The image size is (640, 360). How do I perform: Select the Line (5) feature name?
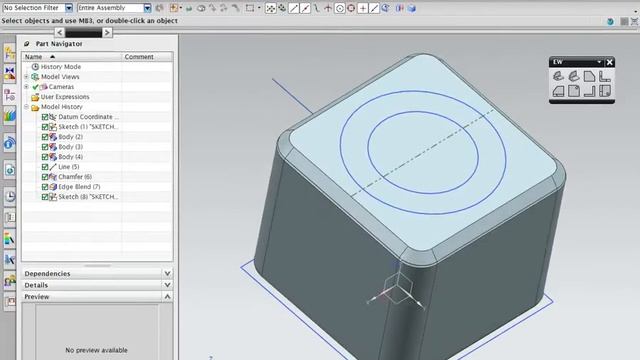tap(69, 167)
